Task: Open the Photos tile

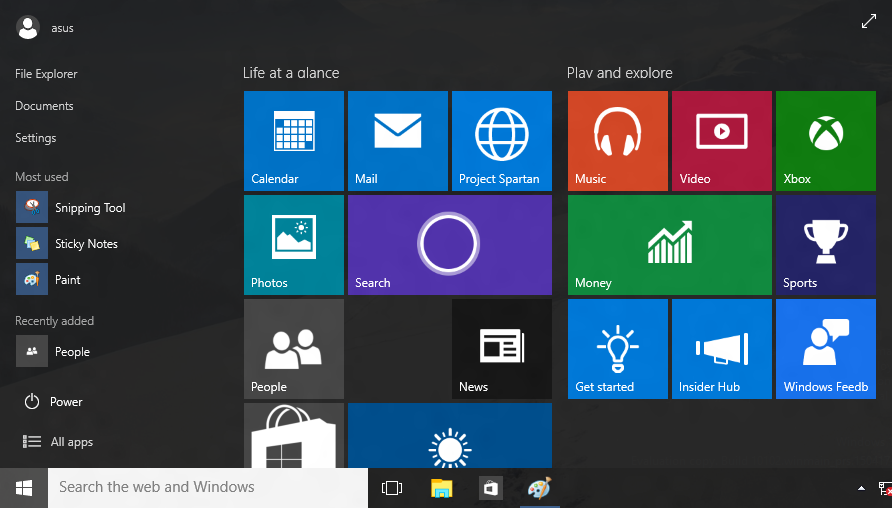Action: [x=294, y=245]
